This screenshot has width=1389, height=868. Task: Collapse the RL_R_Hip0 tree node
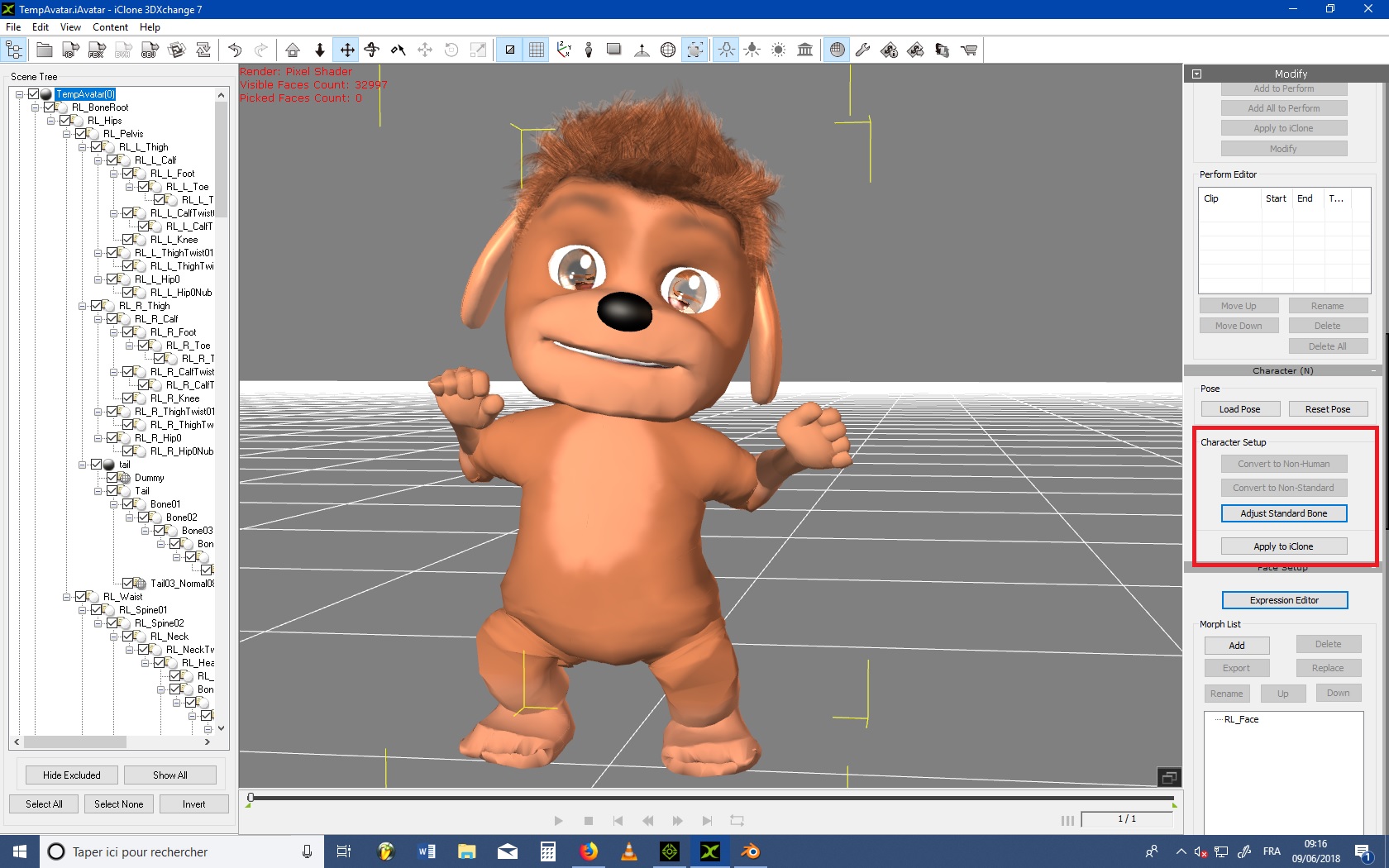point(98,438)
